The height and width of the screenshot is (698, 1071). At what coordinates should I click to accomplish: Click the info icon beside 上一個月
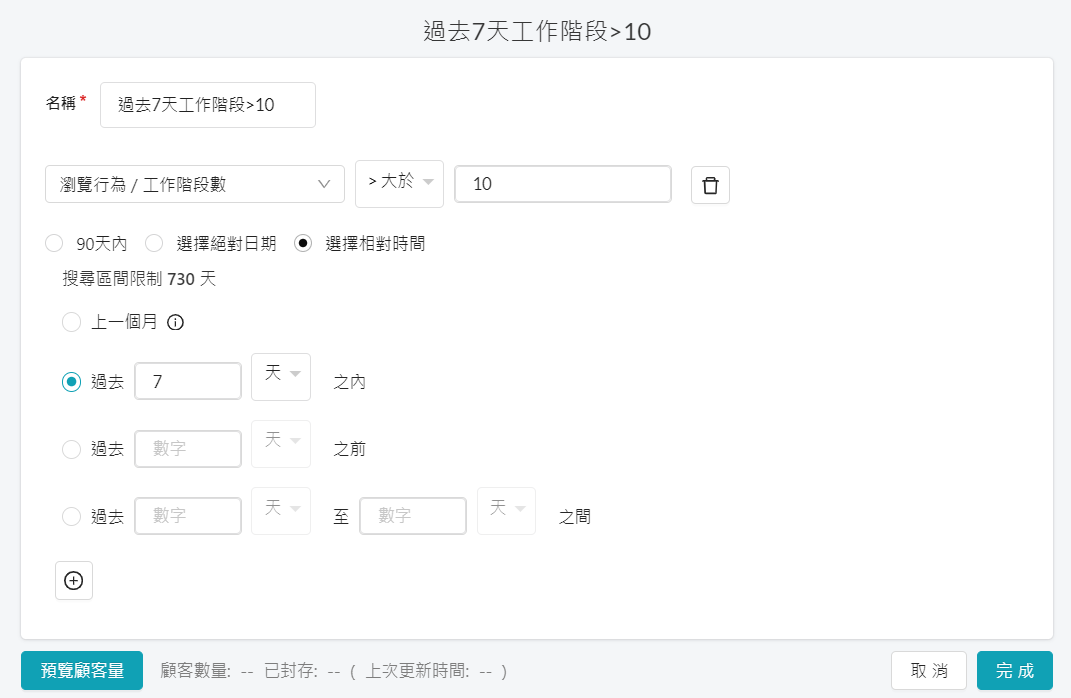coord(176,322)
